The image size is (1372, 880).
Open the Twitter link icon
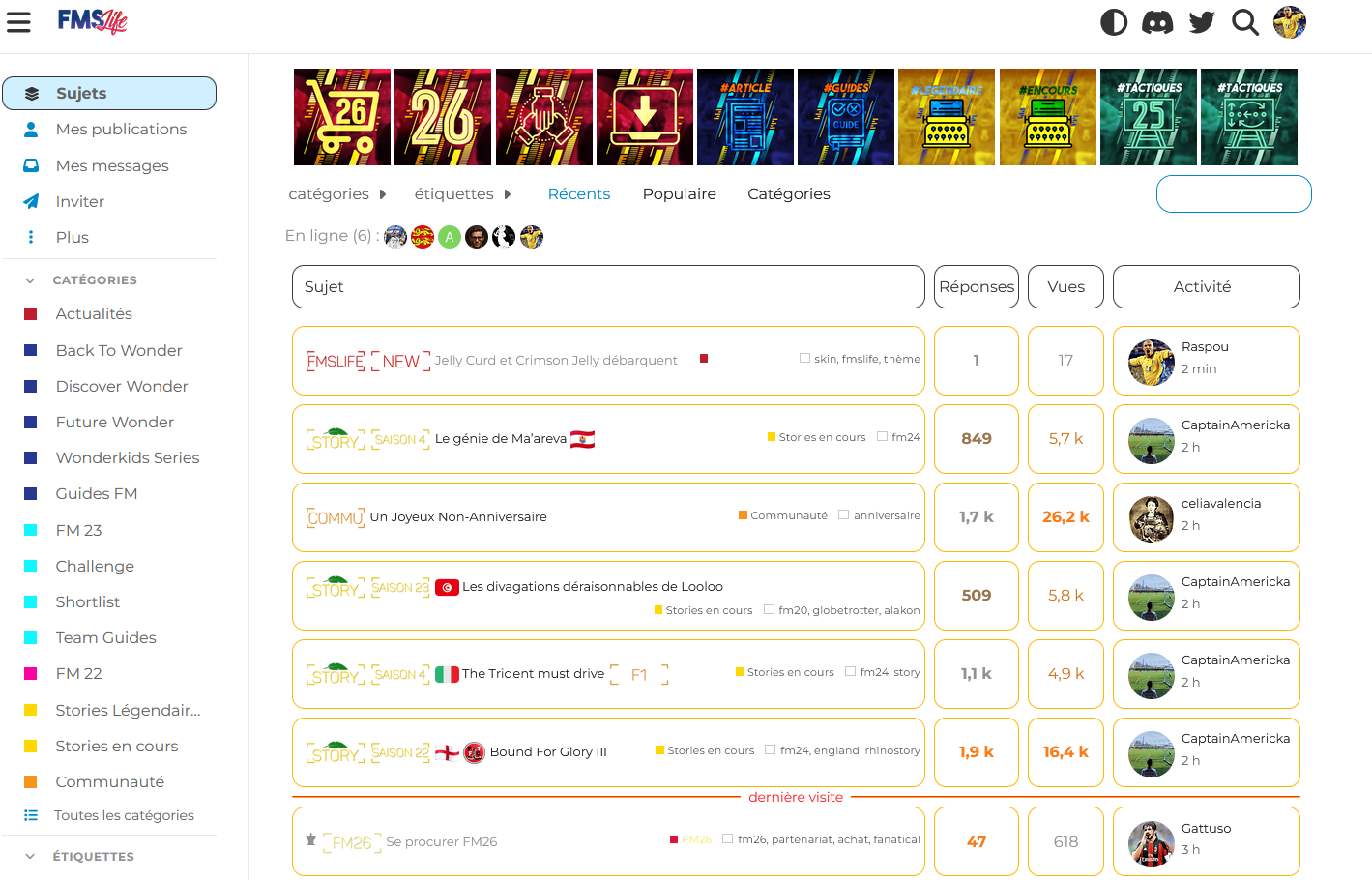click(1202, 22)
